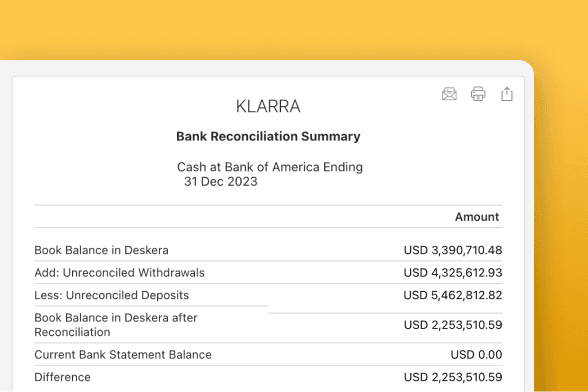
Task: Click the share export icon
Action: click(507, 94)
